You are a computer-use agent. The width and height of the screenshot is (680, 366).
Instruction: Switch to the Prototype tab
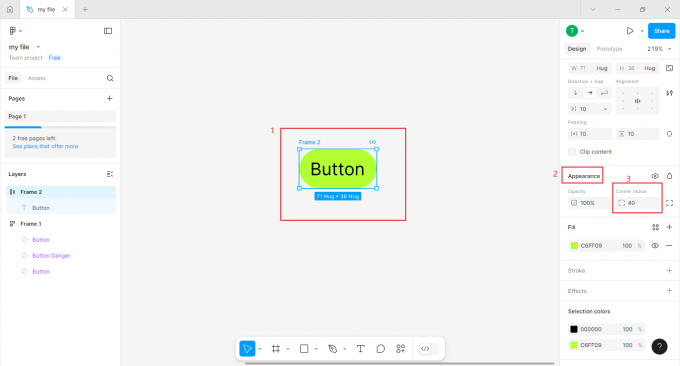[x=609, y=49]
